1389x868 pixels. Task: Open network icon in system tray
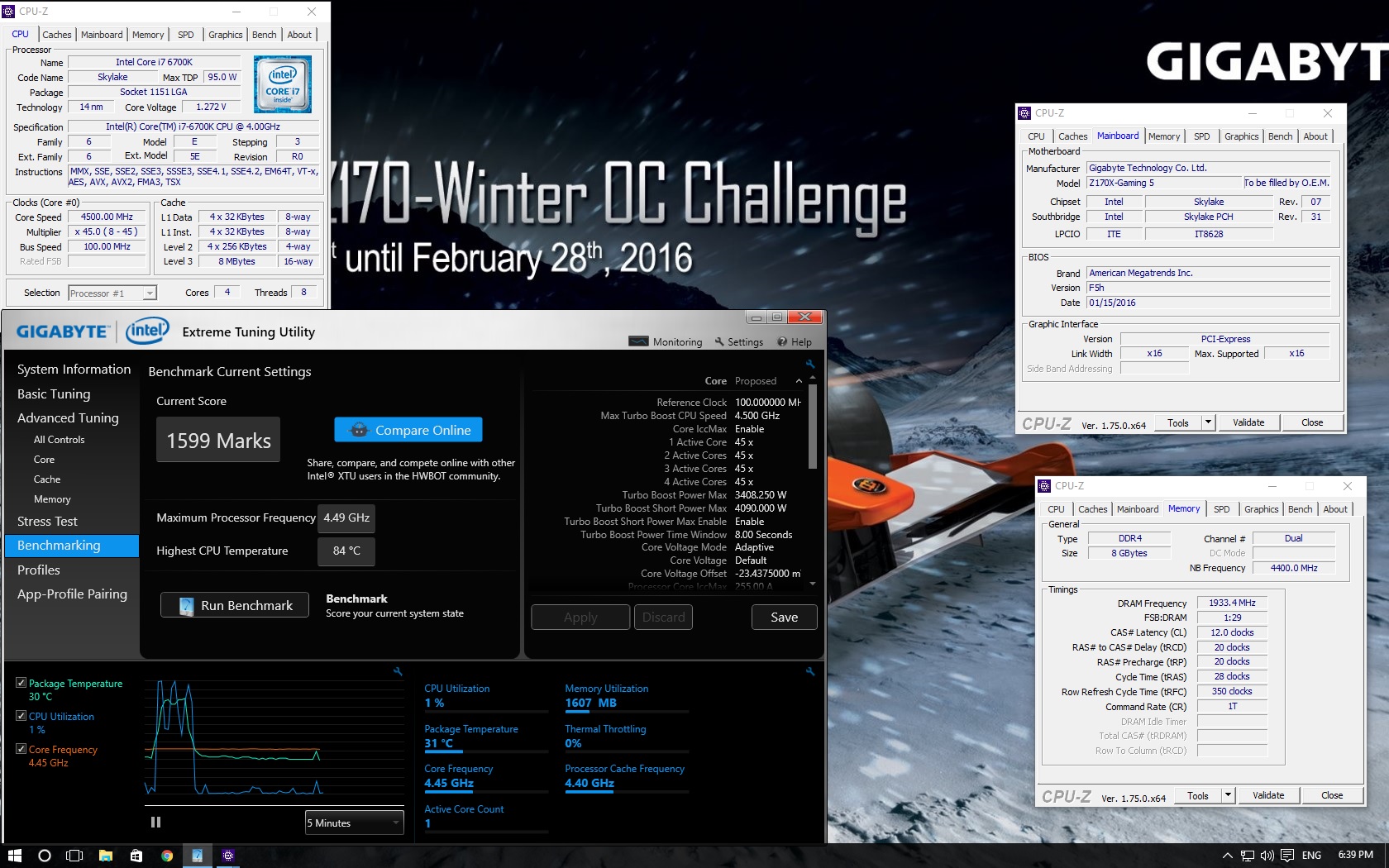1248,856
